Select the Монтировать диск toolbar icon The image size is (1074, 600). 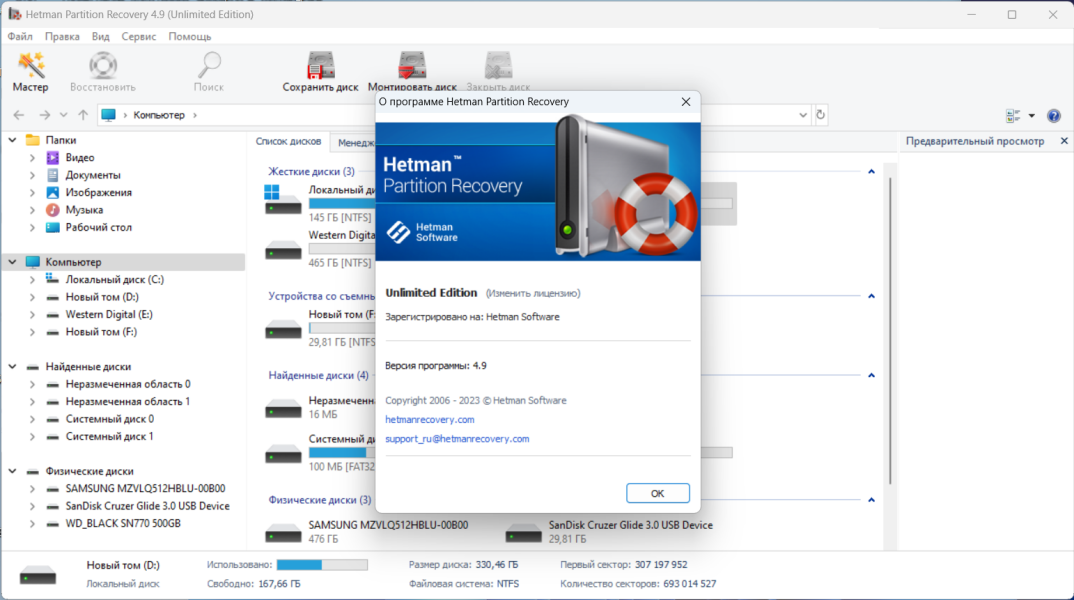(412, 72)
